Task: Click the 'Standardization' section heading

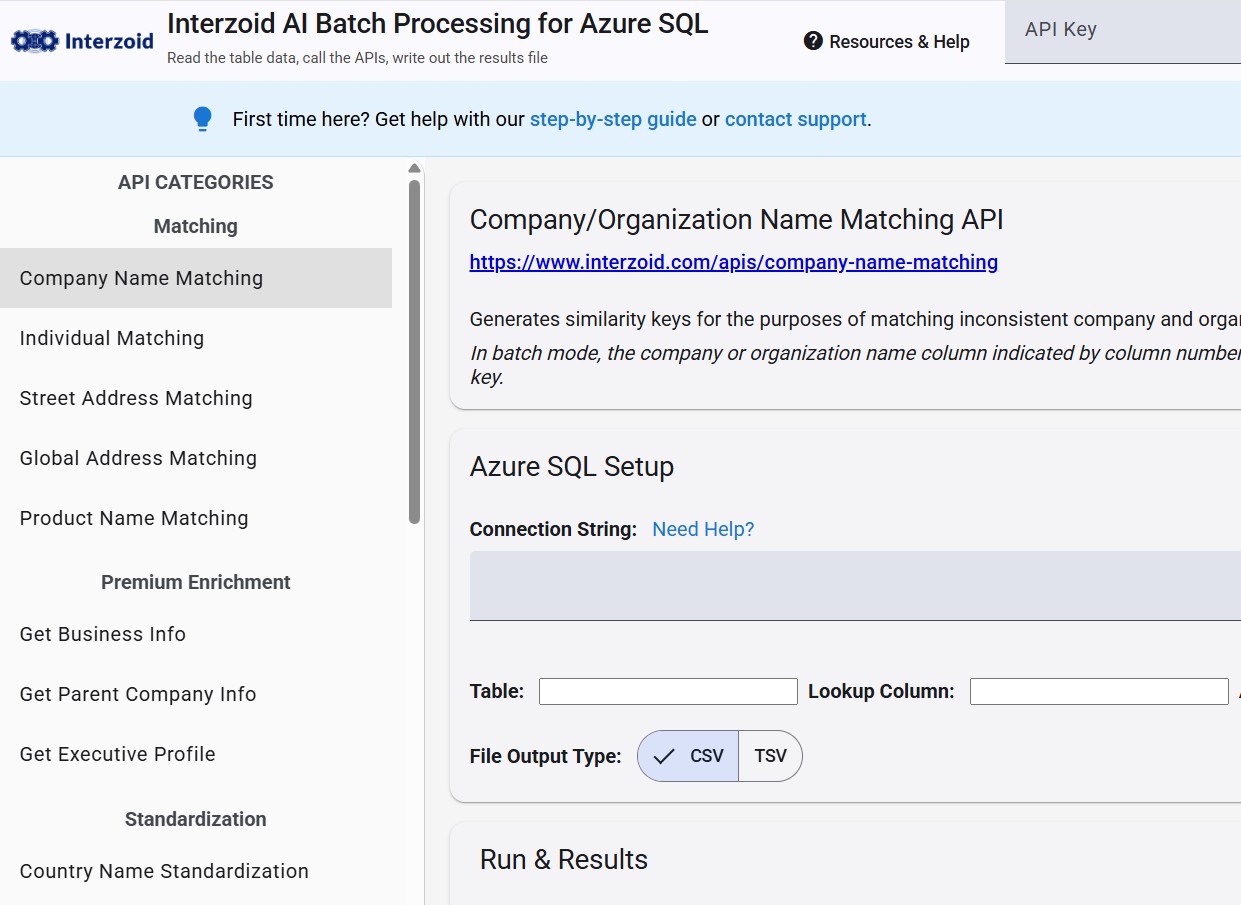Action: (196, 819)
